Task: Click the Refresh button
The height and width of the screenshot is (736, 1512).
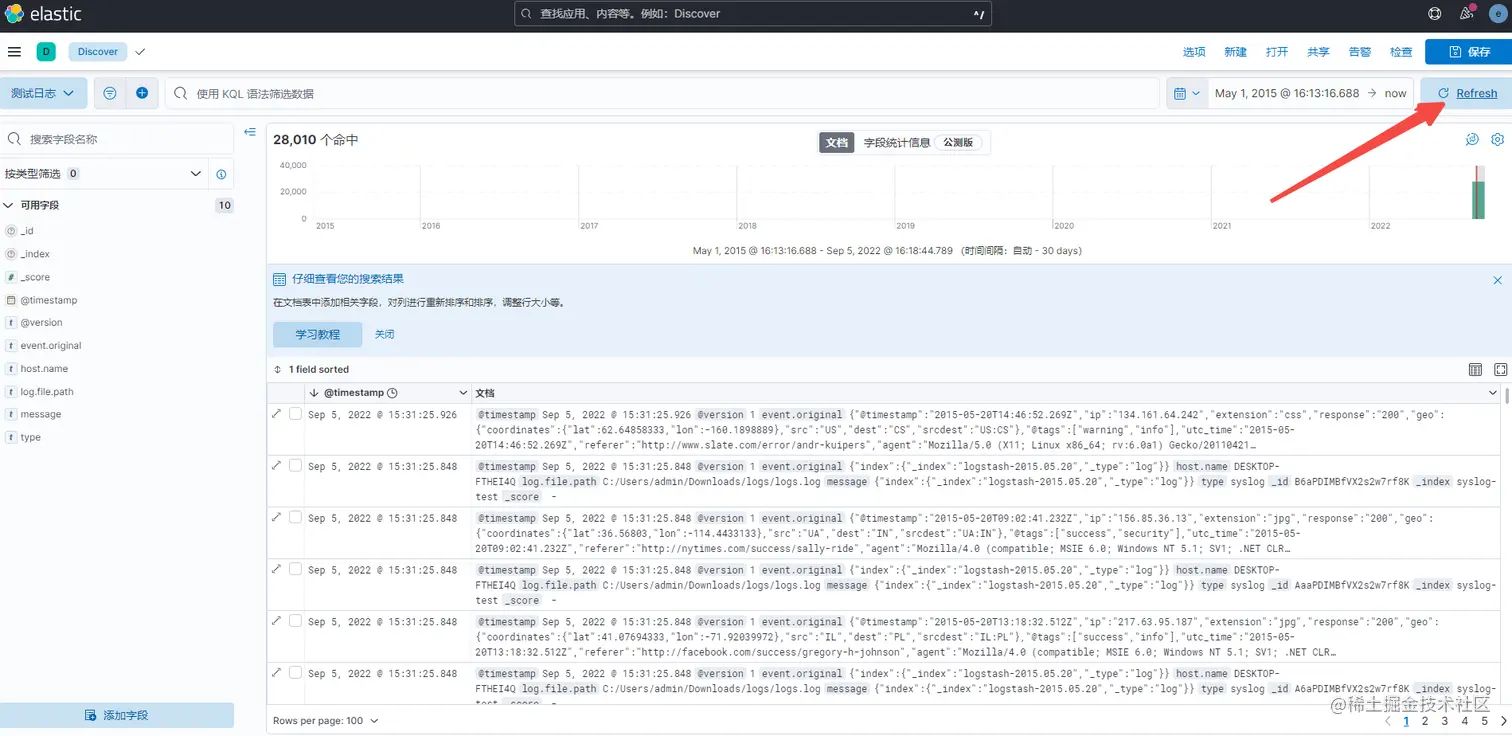Action: [1466, 93]
